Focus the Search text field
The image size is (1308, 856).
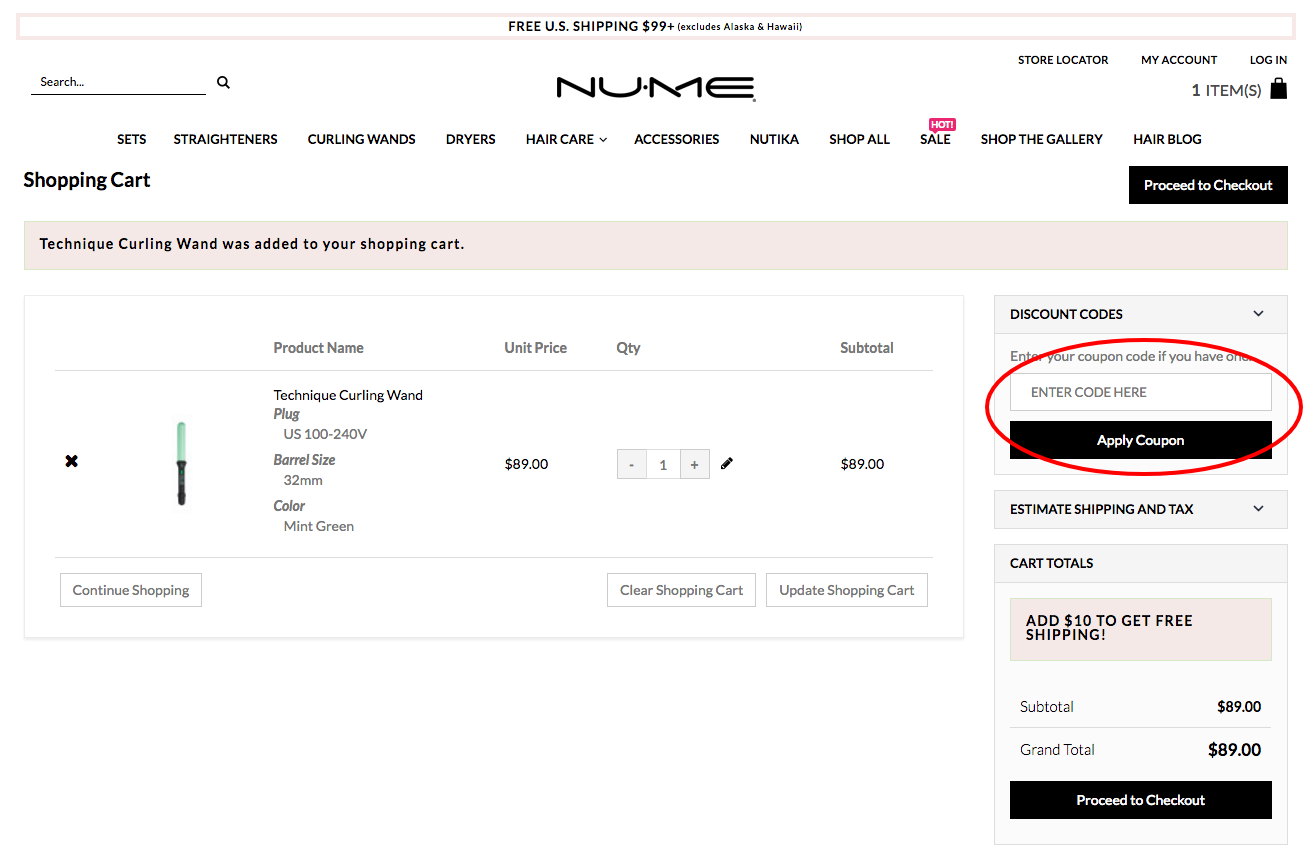118,82
